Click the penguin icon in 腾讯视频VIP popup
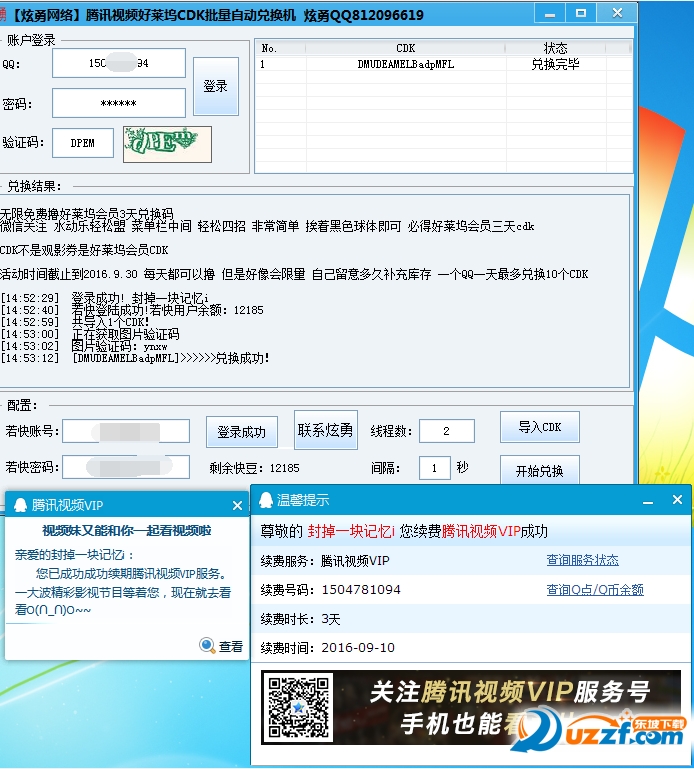 coord(20,505)
